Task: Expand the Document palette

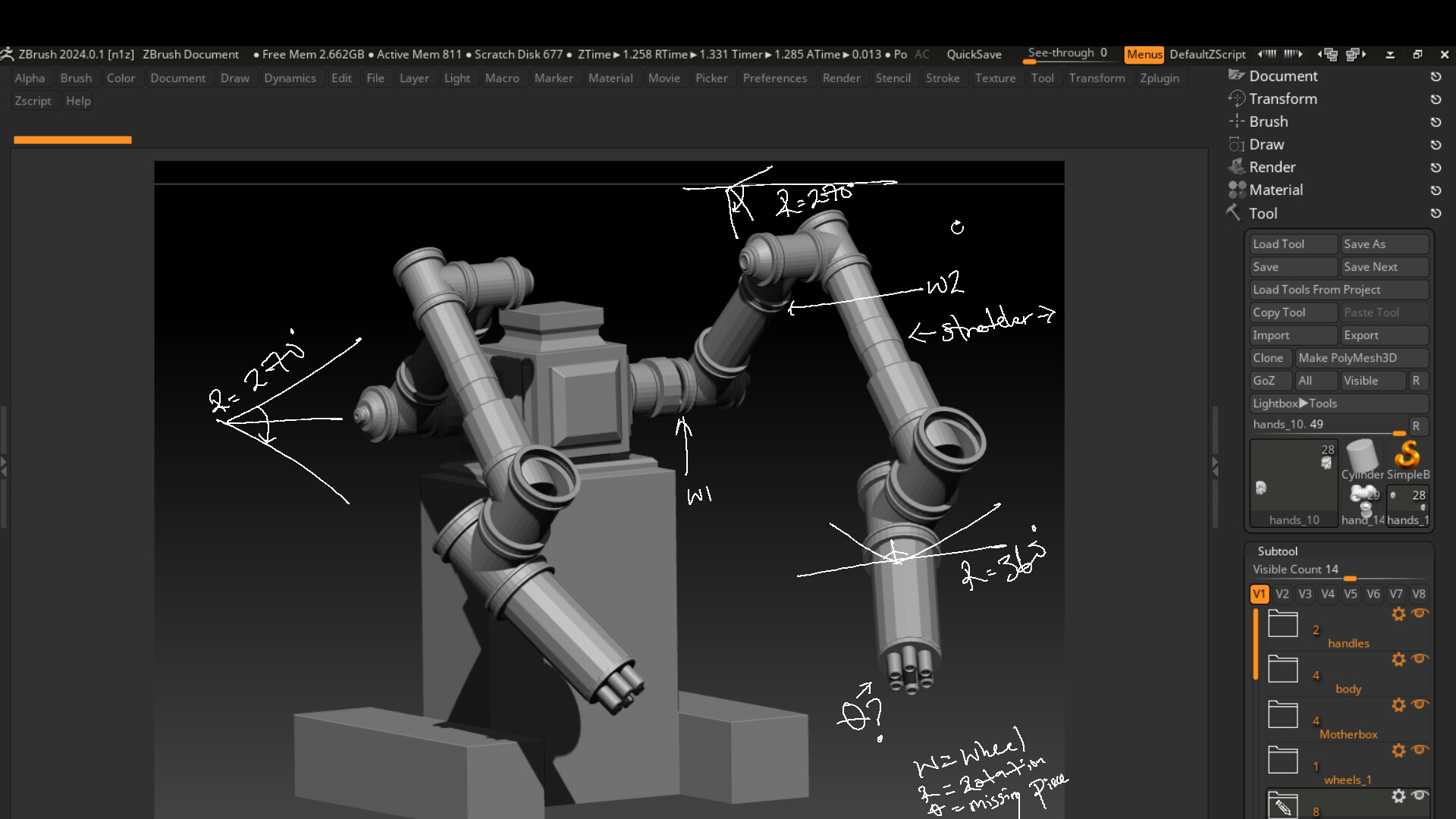Action: (1283, 77)
